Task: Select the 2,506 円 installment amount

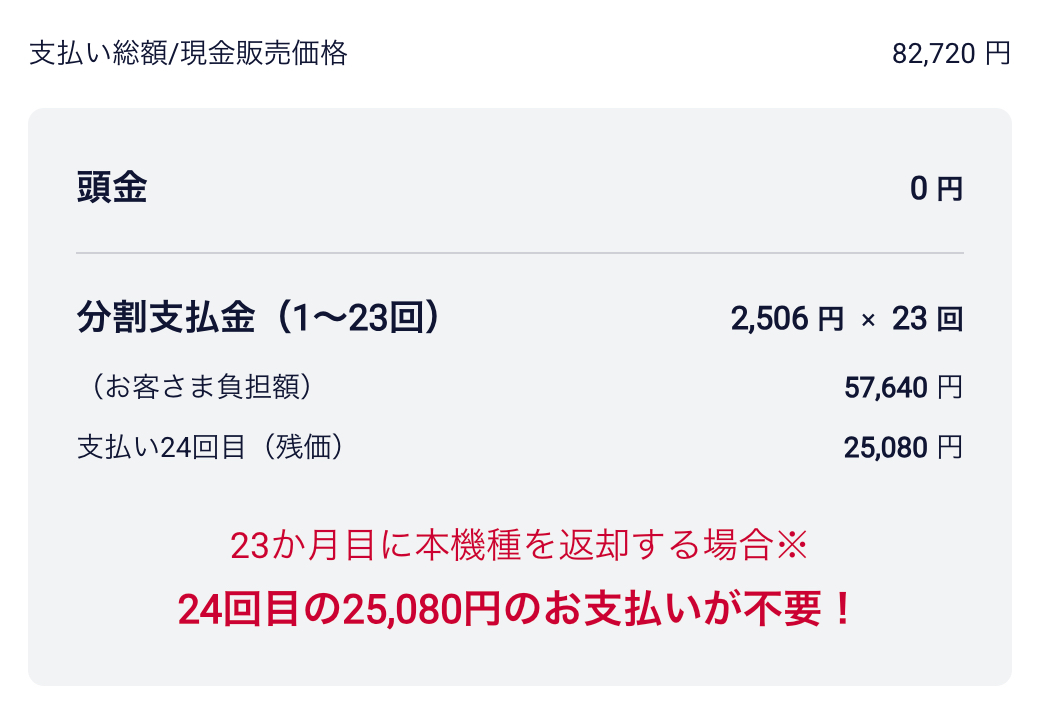Action: (x=787, y=320)
